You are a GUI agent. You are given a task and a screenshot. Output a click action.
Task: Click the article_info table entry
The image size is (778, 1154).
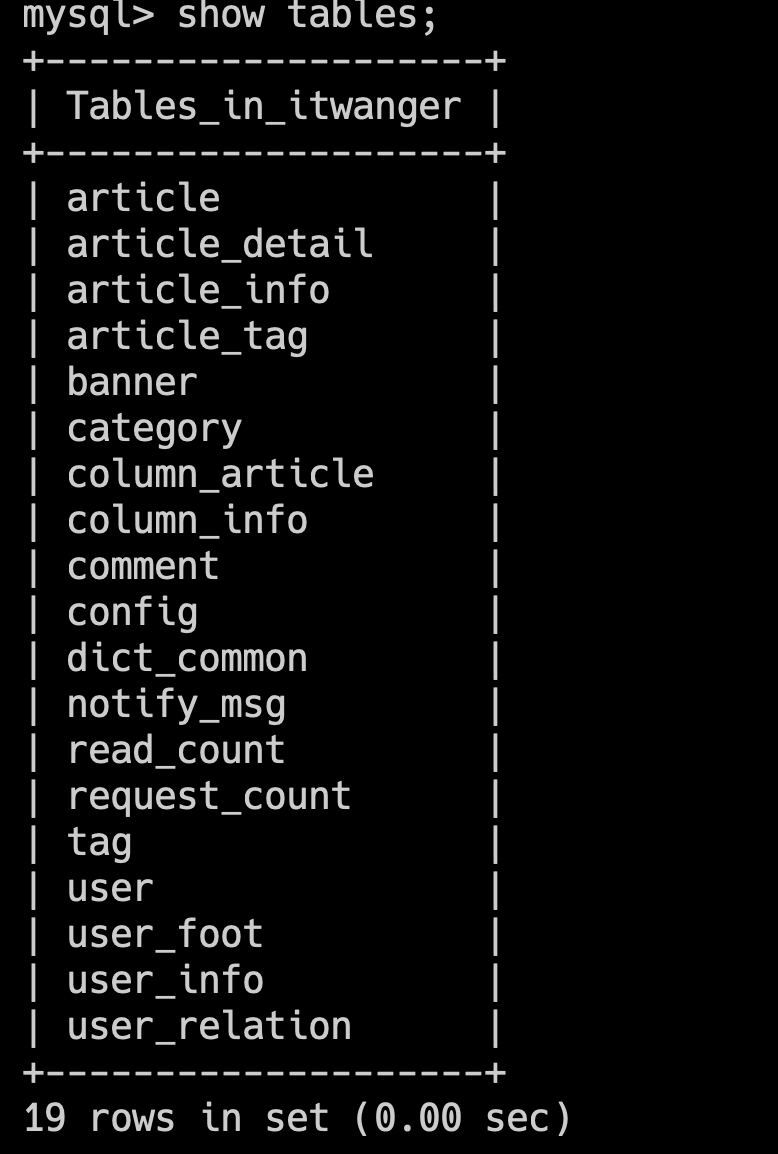pos(198,290)
